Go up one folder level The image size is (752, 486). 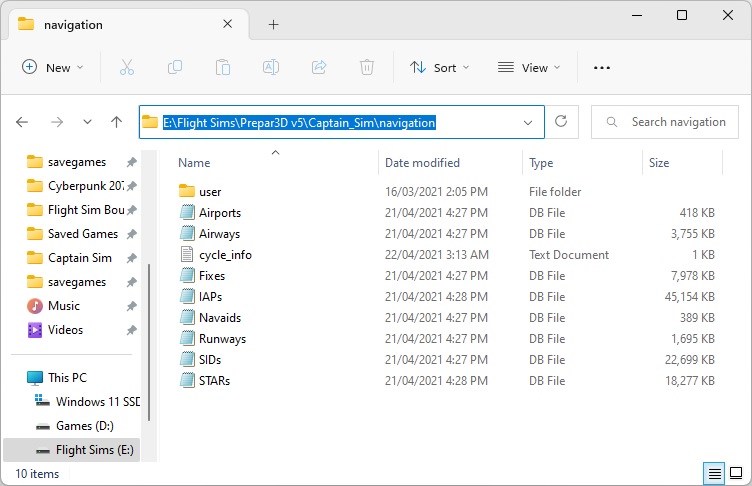tap(116, 122)
